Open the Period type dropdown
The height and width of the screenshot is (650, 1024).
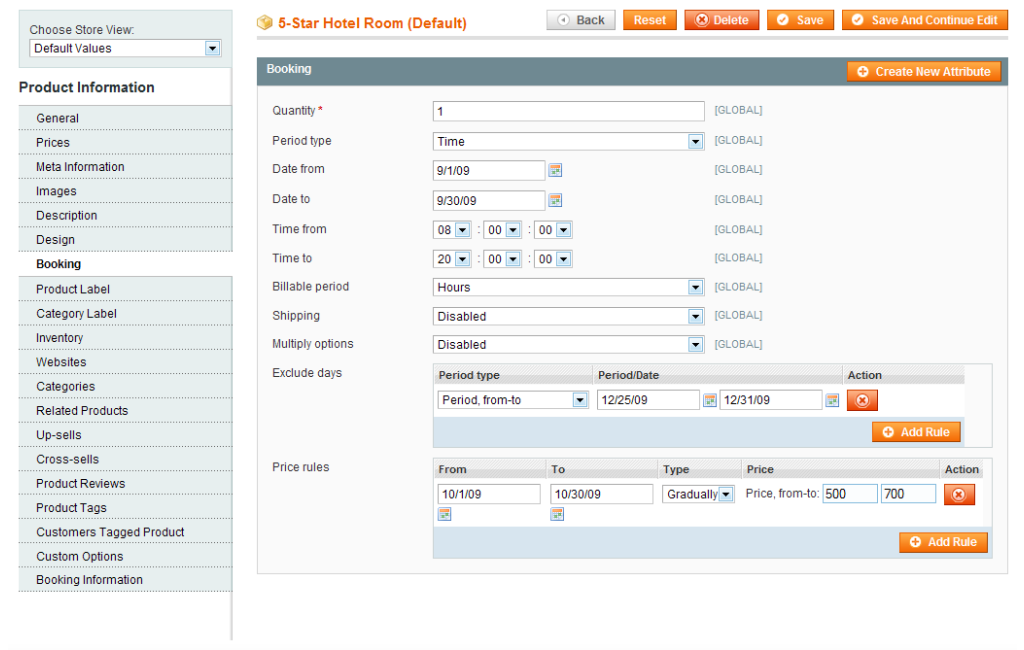[x=568, y=141]
